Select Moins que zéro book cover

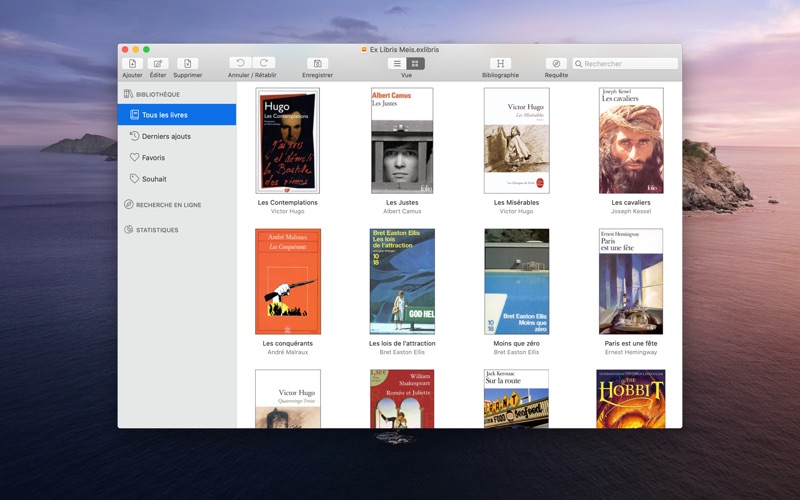click(x=516, y=281)
